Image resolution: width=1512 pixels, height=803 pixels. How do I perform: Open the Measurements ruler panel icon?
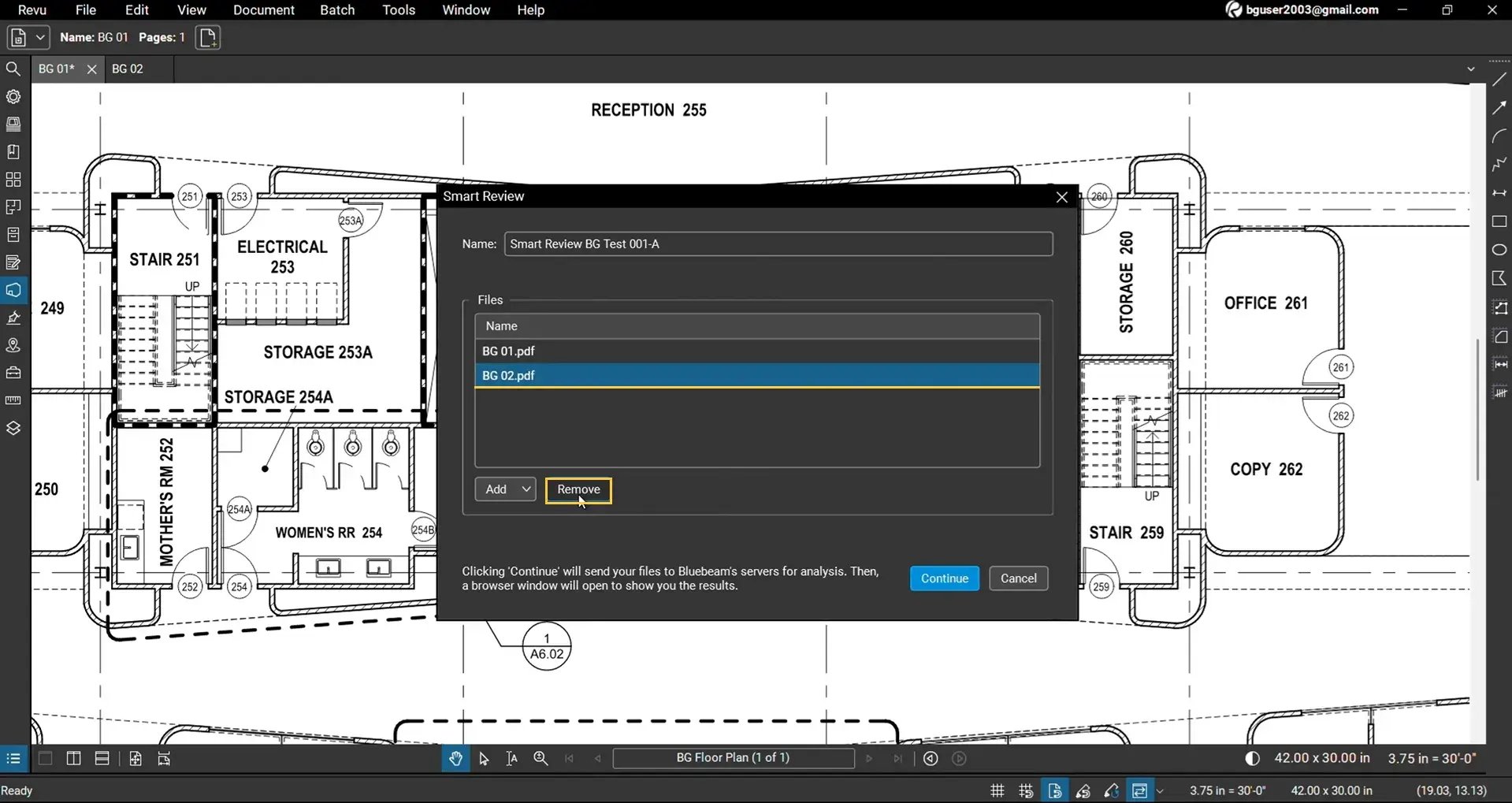pyautogui.click(x=13, y=400)
